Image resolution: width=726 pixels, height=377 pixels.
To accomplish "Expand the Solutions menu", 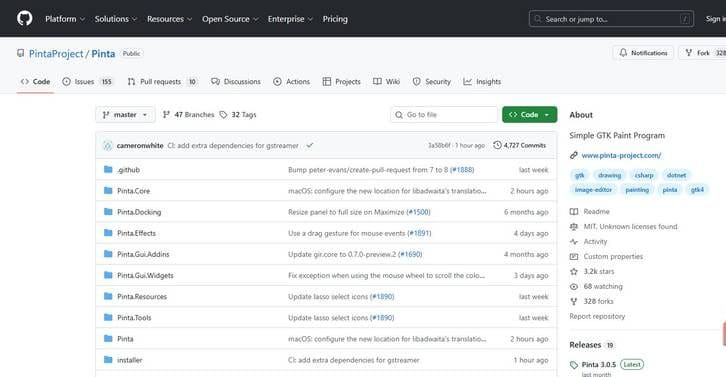I will [116, 19].
